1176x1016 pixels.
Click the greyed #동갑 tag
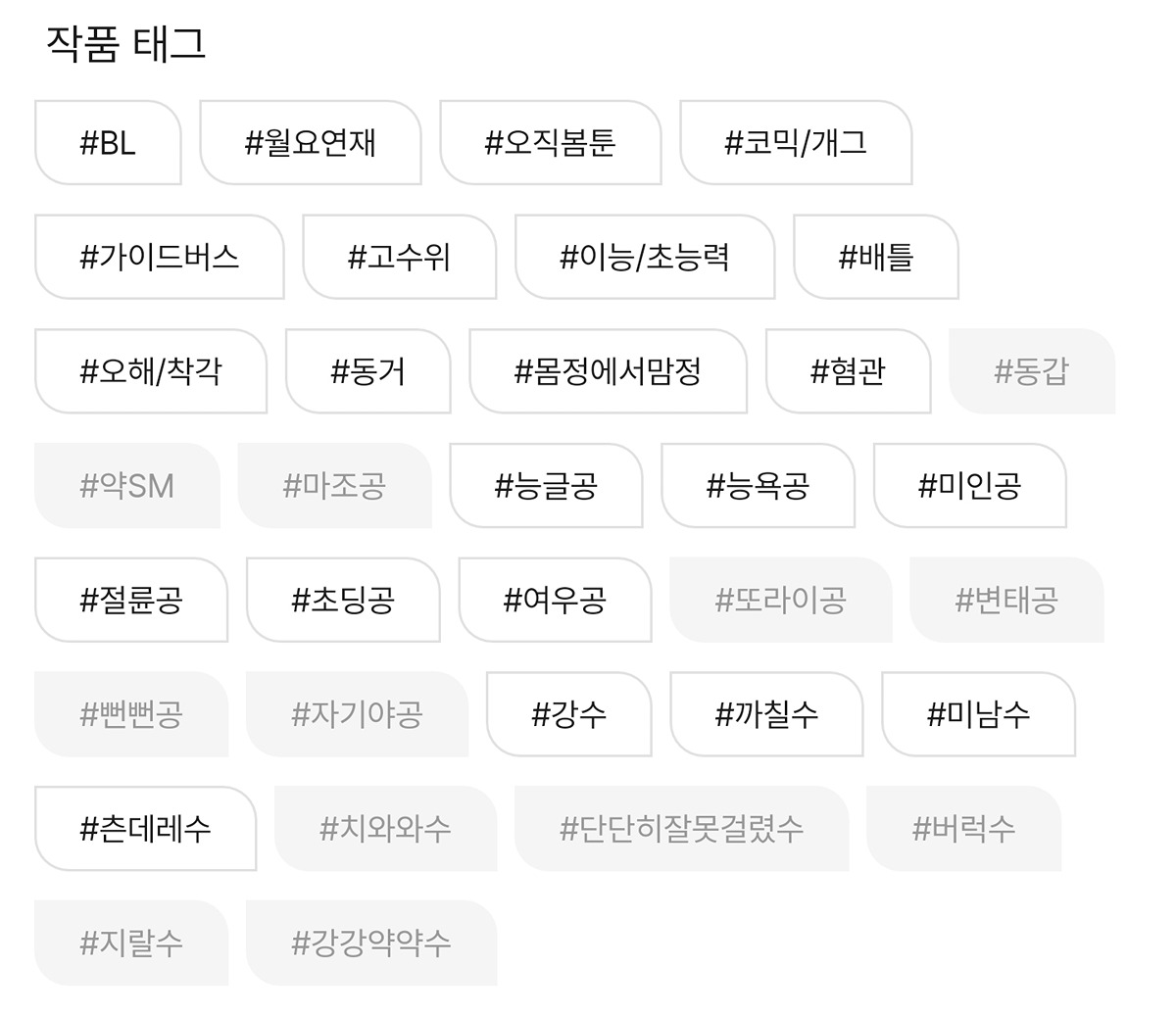coord(1031,371)
